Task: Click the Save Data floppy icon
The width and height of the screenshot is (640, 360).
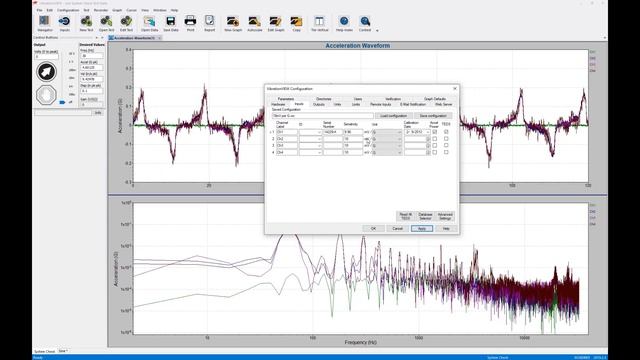Action: pos(171,24)
